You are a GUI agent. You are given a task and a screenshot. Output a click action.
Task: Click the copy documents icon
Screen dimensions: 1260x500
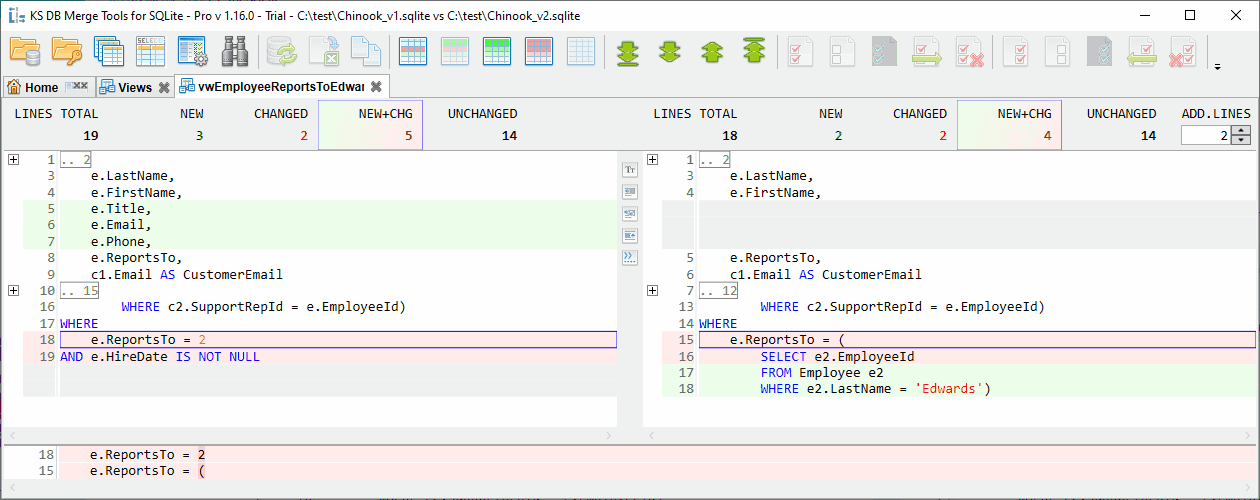pos(365,51)
